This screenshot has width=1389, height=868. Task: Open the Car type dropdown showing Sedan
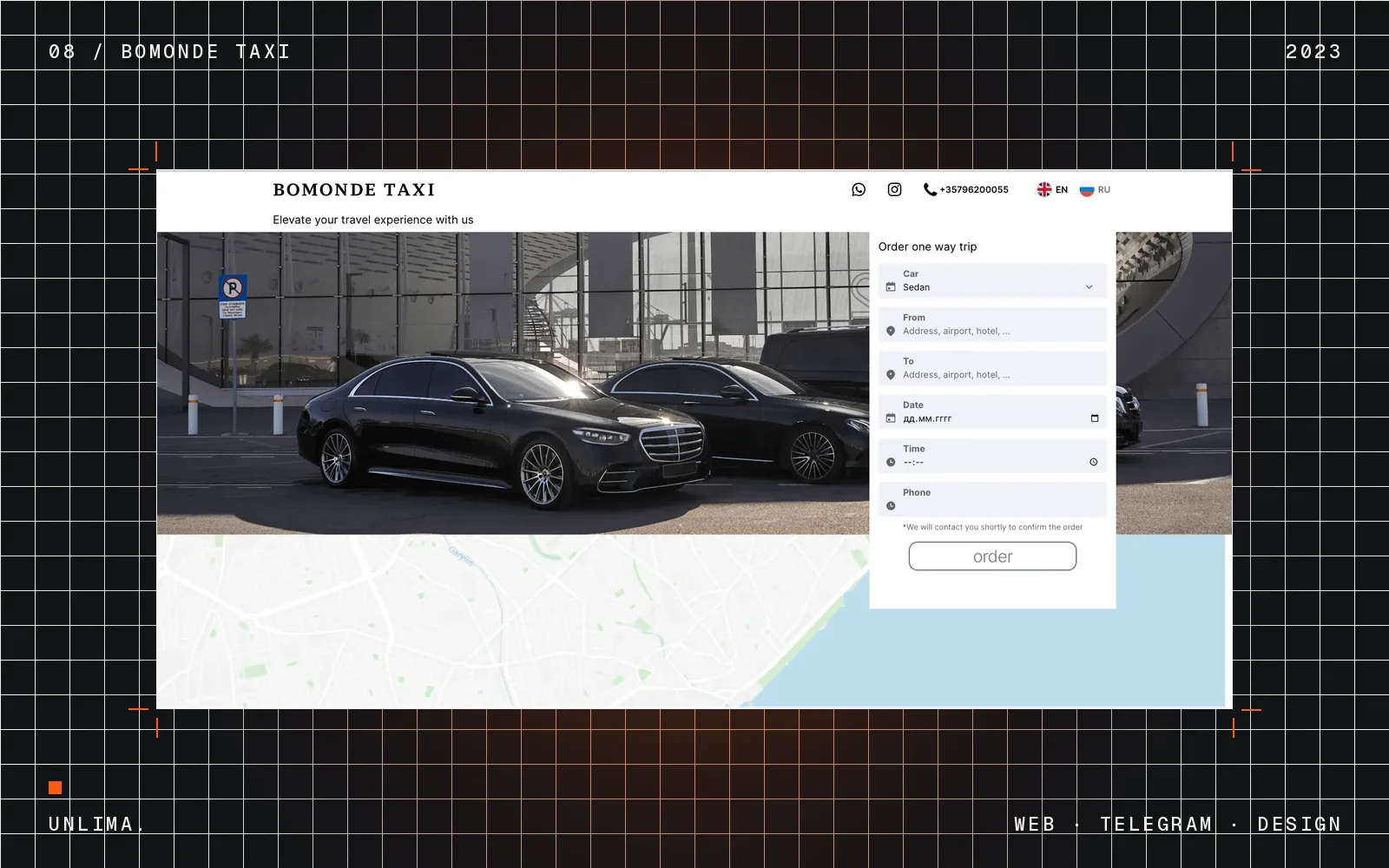coord(992,280)
